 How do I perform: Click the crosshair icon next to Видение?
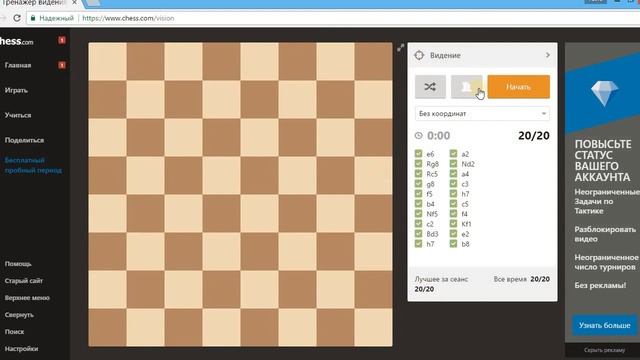(x=419, y=55)
